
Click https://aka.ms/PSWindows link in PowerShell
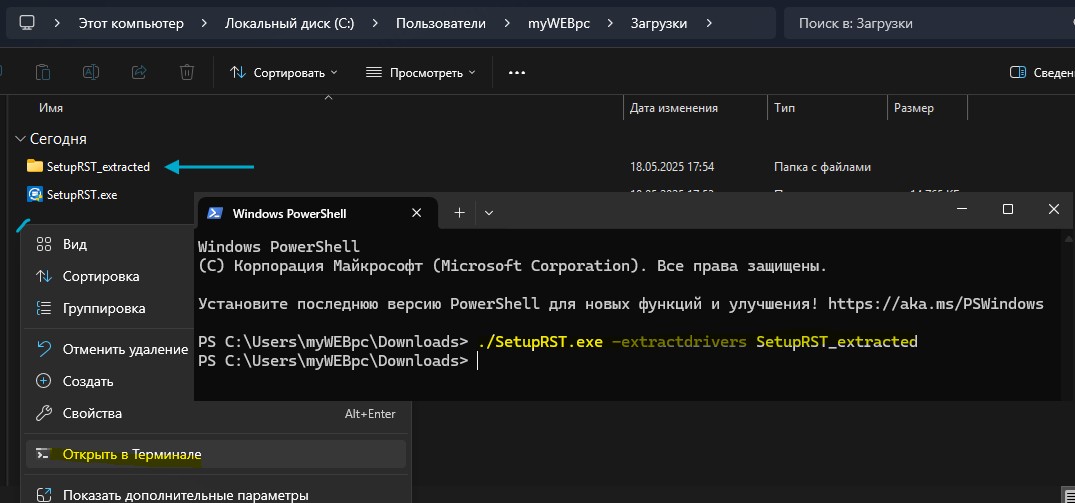point(936,304)
